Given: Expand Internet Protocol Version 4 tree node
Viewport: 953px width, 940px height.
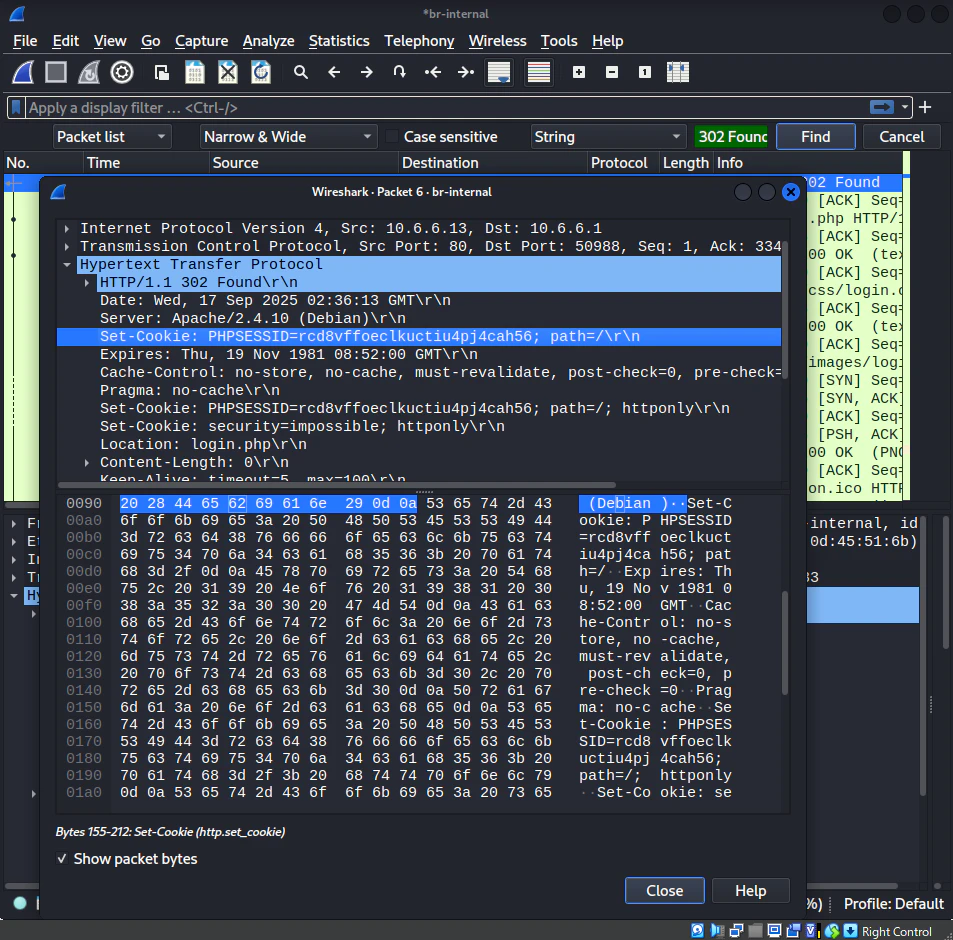Looking at the screenshot, I should click(x=67, y=228).
